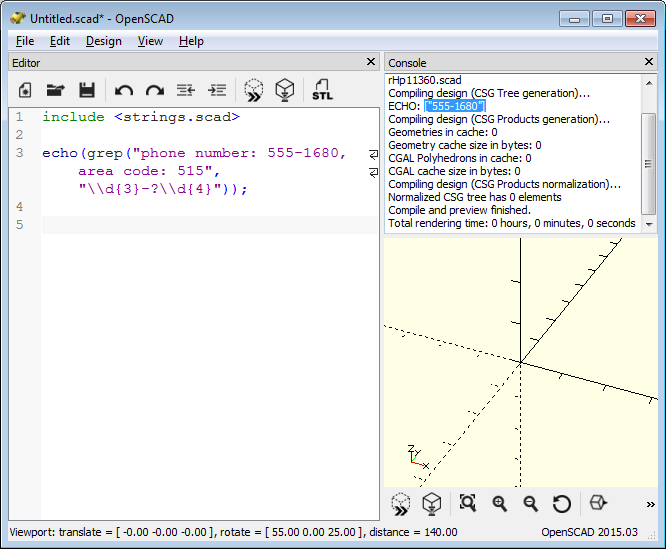Click the 'Compile and preview finished.' console line
The image size is (666, 549).
(459, 210)
